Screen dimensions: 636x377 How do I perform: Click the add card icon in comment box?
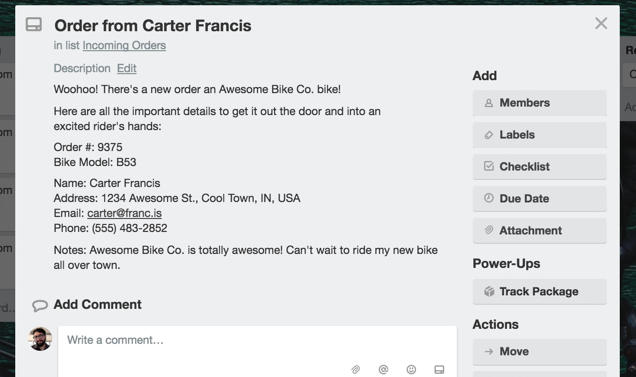coord(439,369)
